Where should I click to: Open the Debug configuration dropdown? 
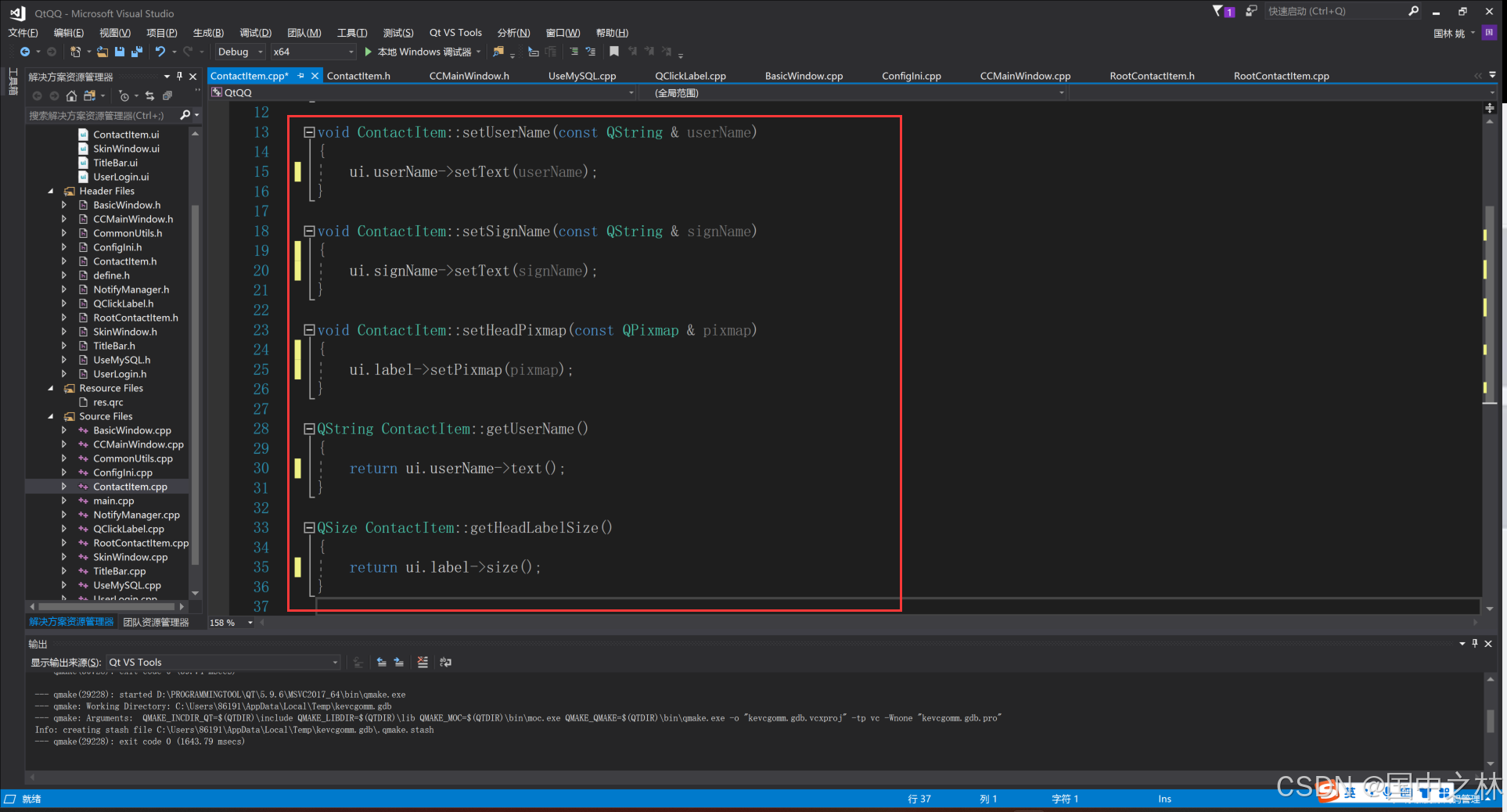239,52
